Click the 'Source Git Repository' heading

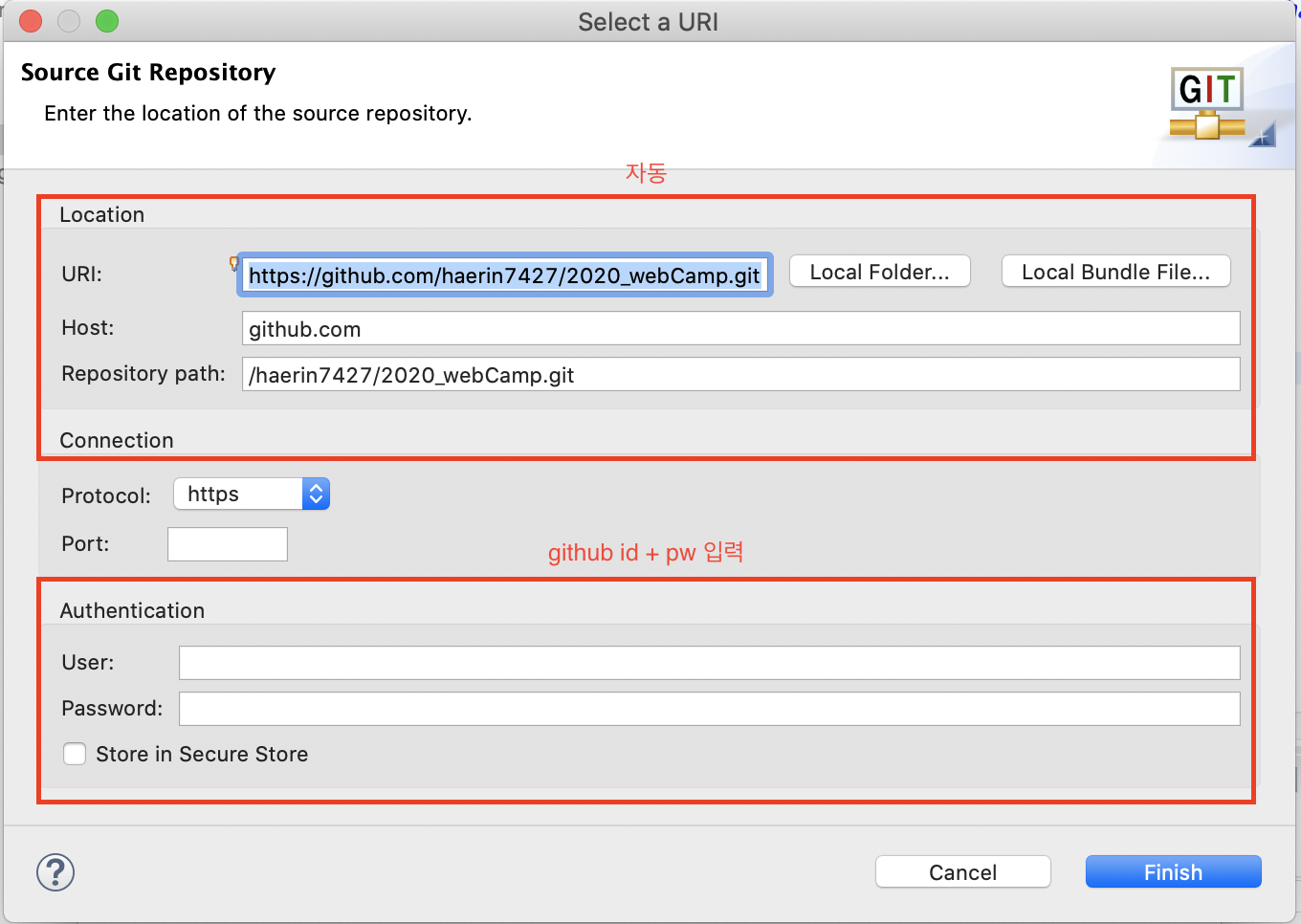(x=148, y=73)
